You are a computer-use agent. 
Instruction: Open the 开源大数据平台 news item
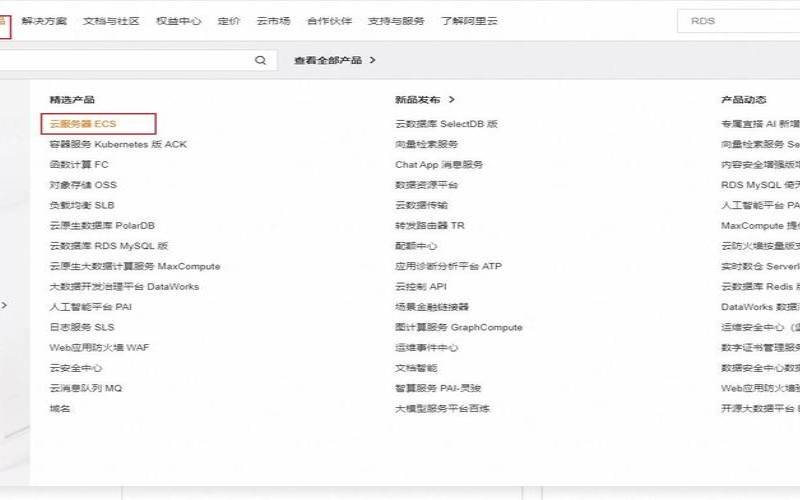(x=760, y=409)
